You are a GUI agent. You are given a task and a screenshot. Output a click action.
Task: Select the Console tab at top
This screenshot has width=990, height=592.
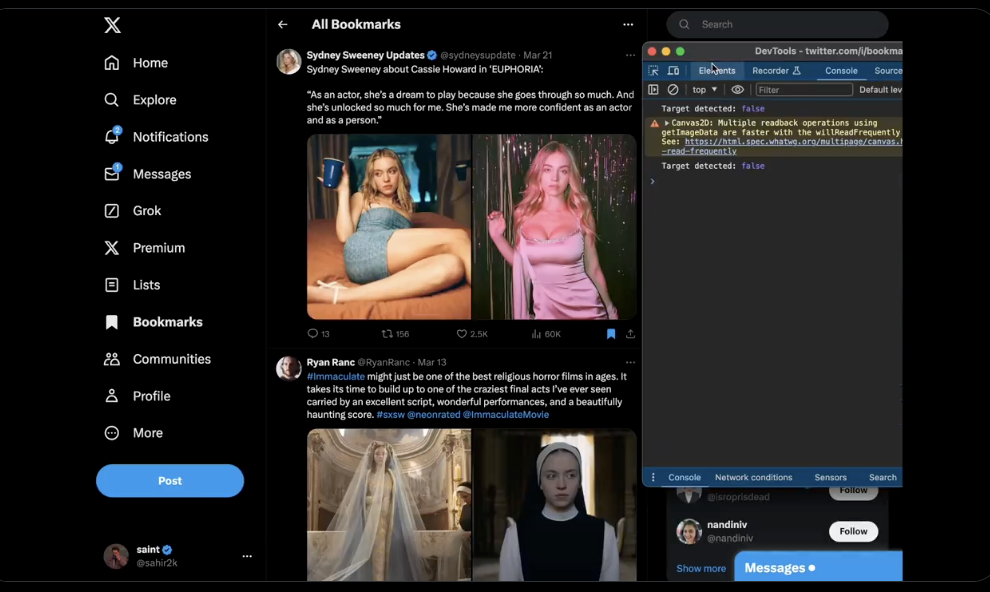point(841,71)
